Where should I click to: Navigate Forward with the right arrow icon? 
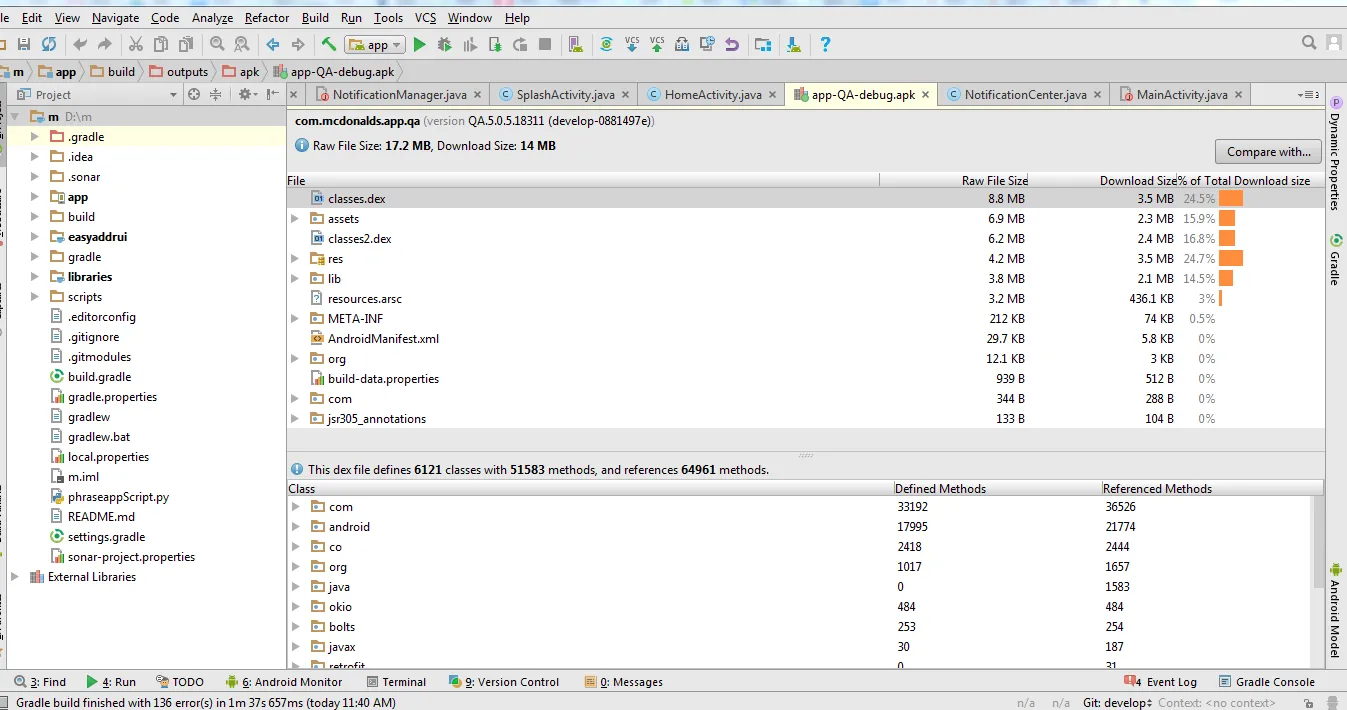point(298,44)
